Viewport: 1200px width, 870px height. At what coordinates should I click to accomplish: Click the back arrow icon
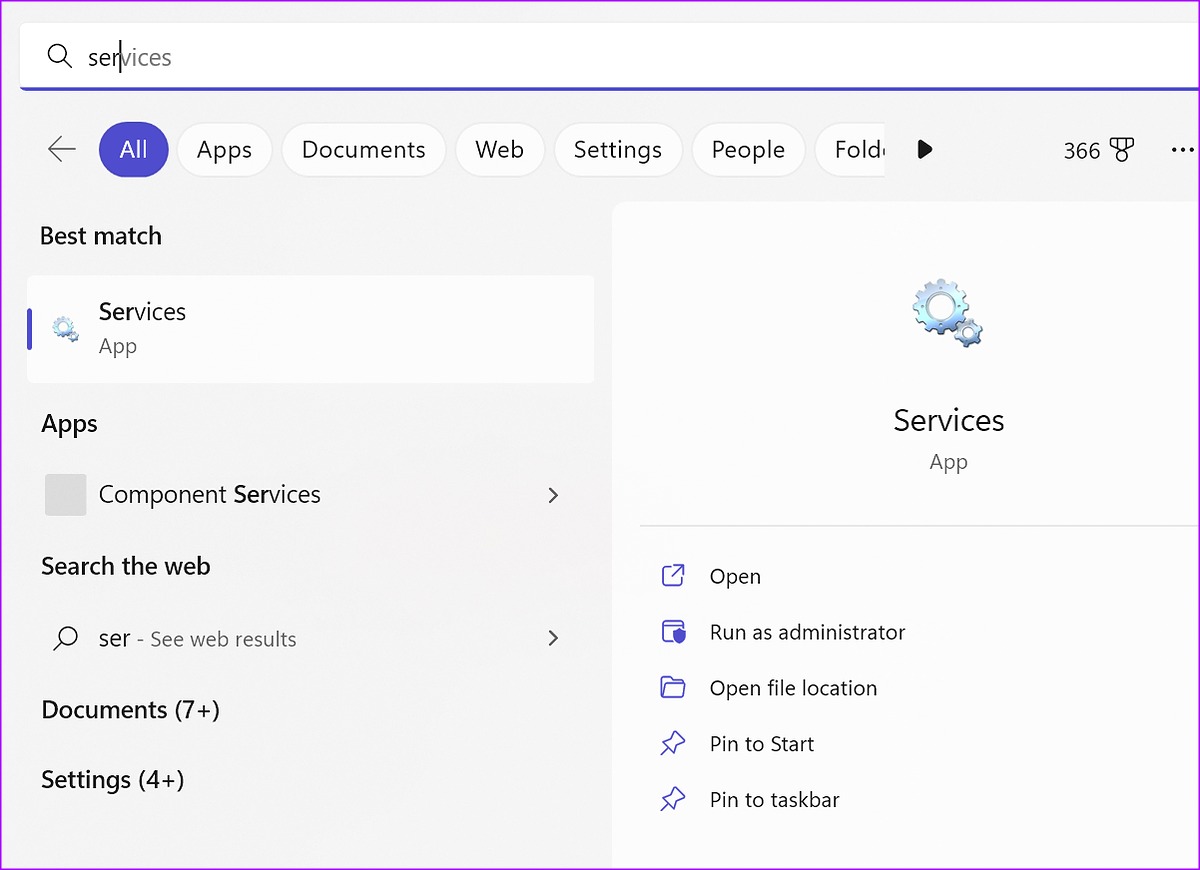coord(62,150)
